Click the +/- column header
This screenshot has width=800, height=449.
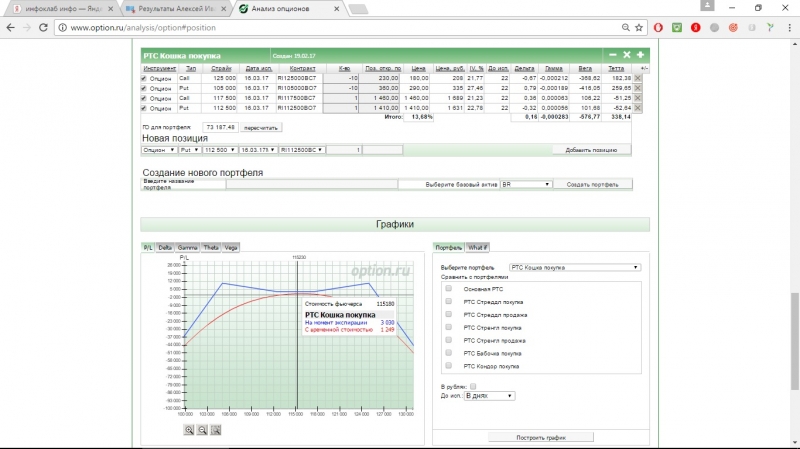(x=644, y=68)
